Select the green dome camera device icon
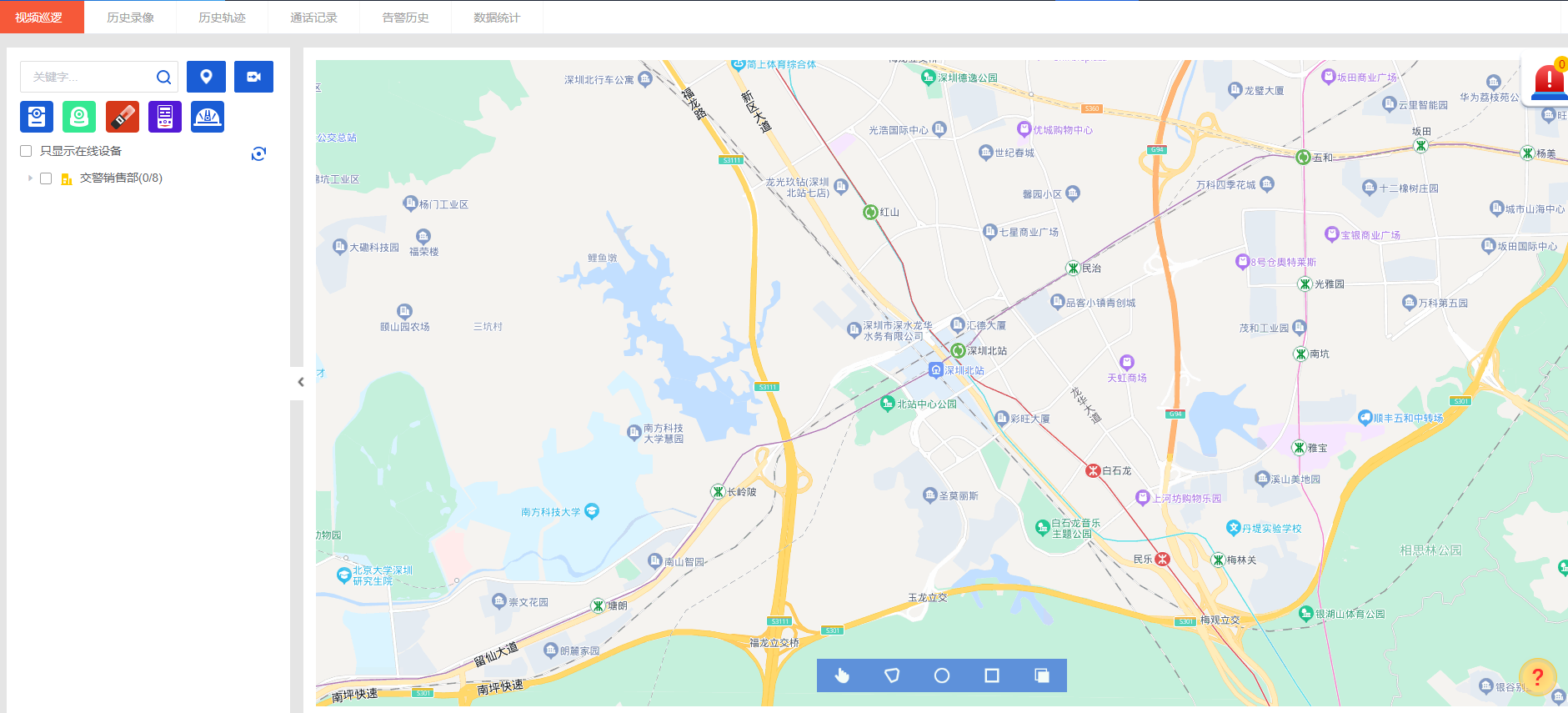This screenshot has height=713, width=1568. click(x=79, y=117)
